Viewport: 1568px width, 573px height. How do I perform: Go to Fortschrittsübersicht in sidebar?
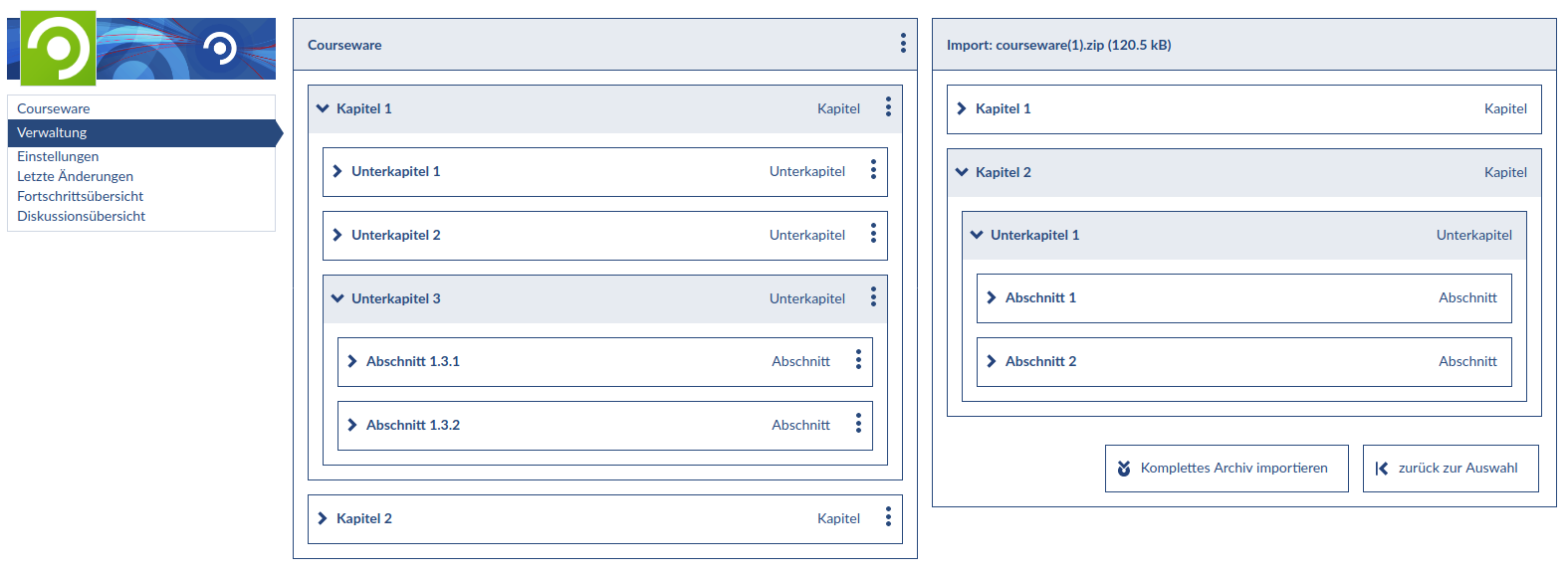click(x=80, y=196)
